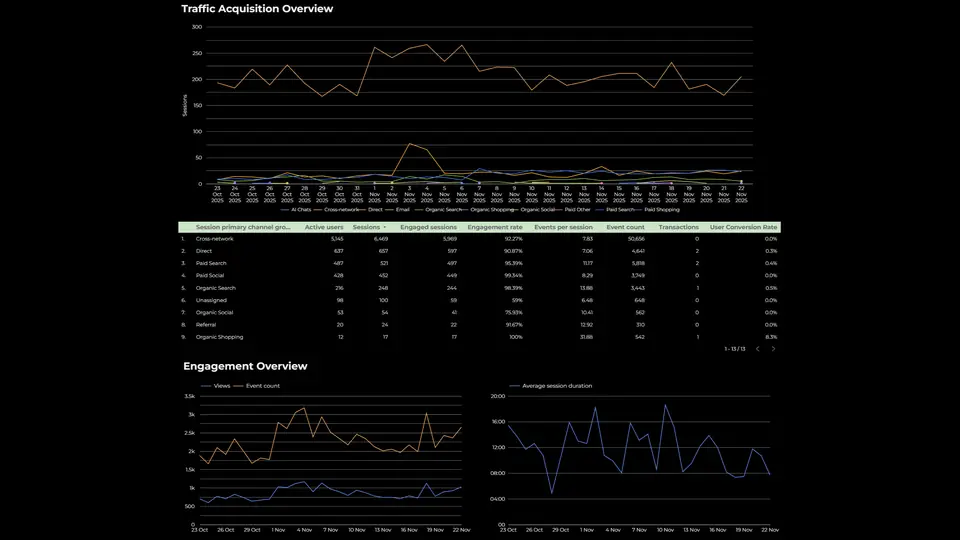
Task: Click the Traffic Acquisition Overview heading
Action: (257, 9)
